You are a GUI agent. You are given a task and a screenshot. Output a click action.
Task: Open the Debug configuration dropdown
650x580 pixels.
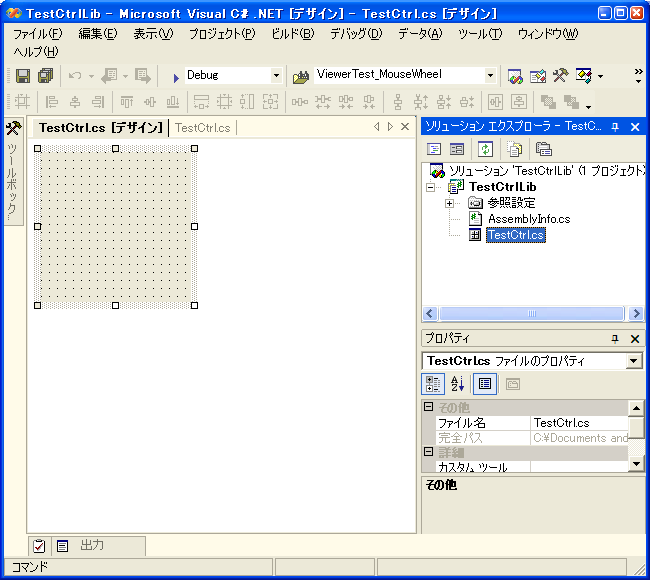276,75
